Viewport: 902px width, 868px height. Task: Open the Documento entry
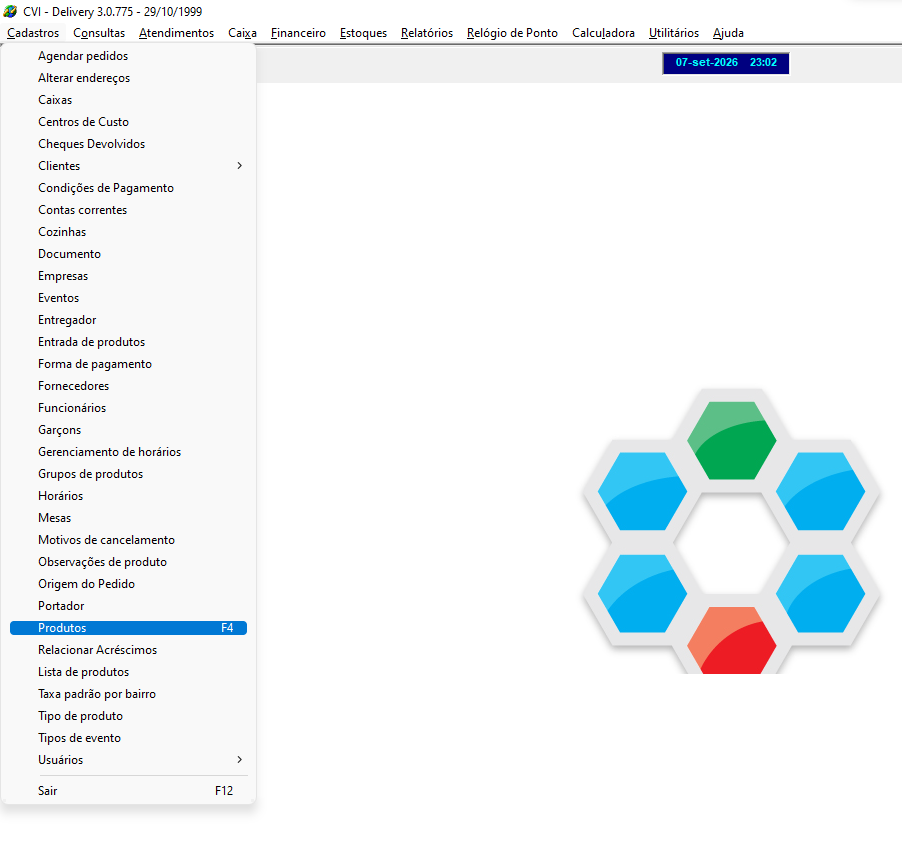128,254
